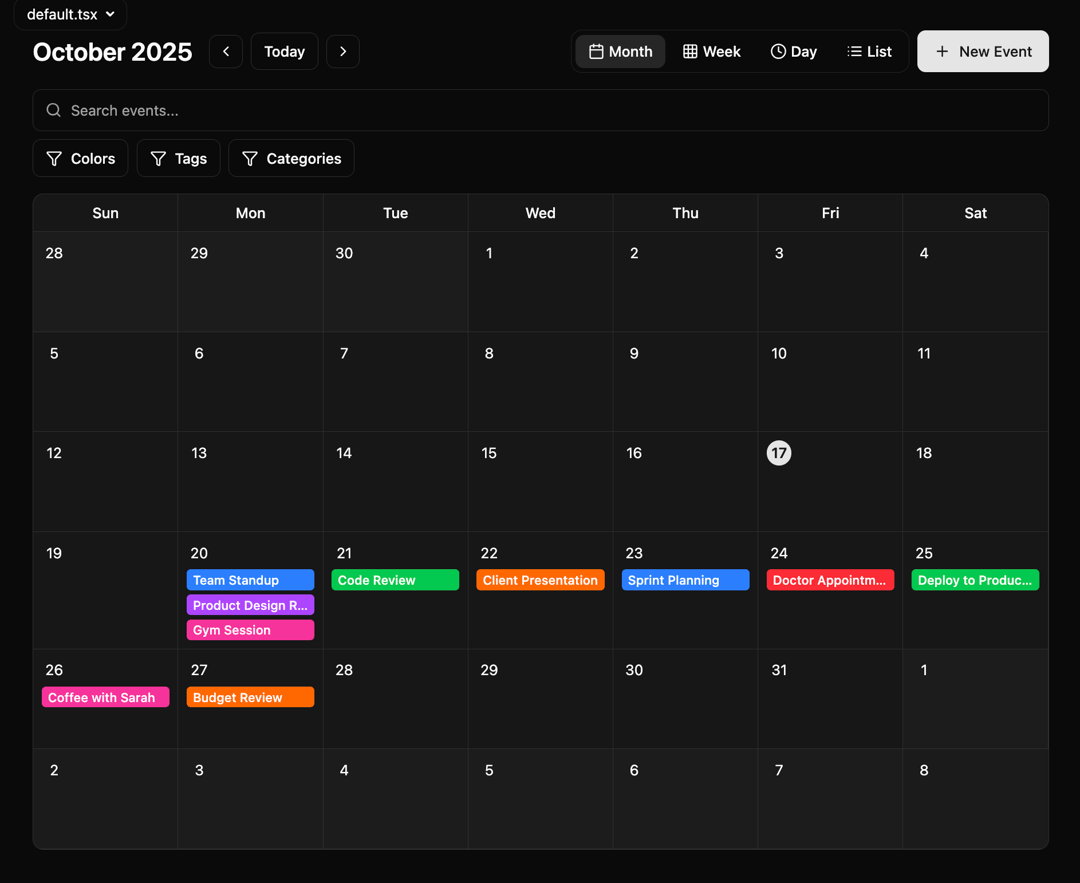Open the Client Presentation event

point(541,580)
